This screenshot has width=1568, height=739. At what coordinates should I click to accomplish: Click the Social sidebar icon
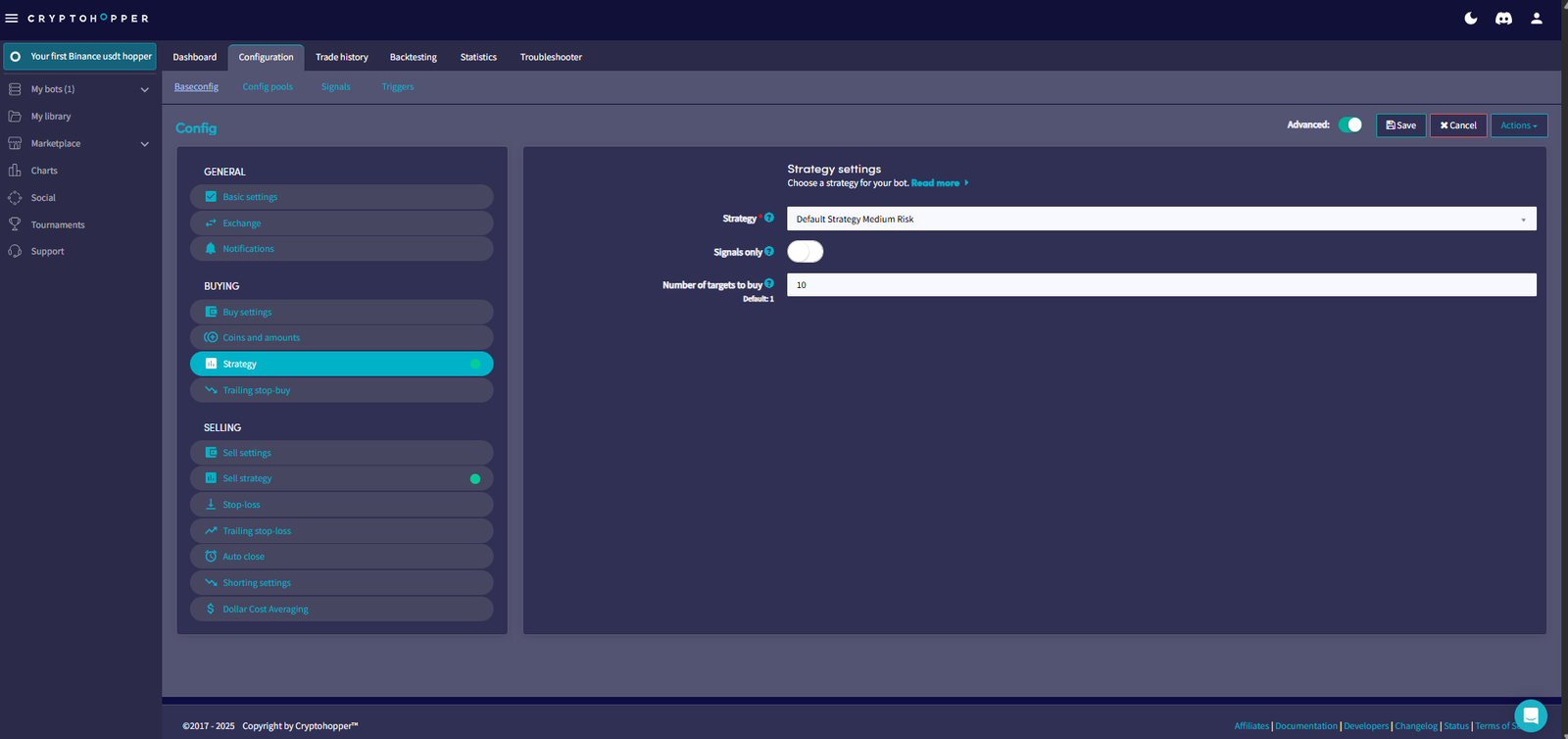click(x=15, y=197)
